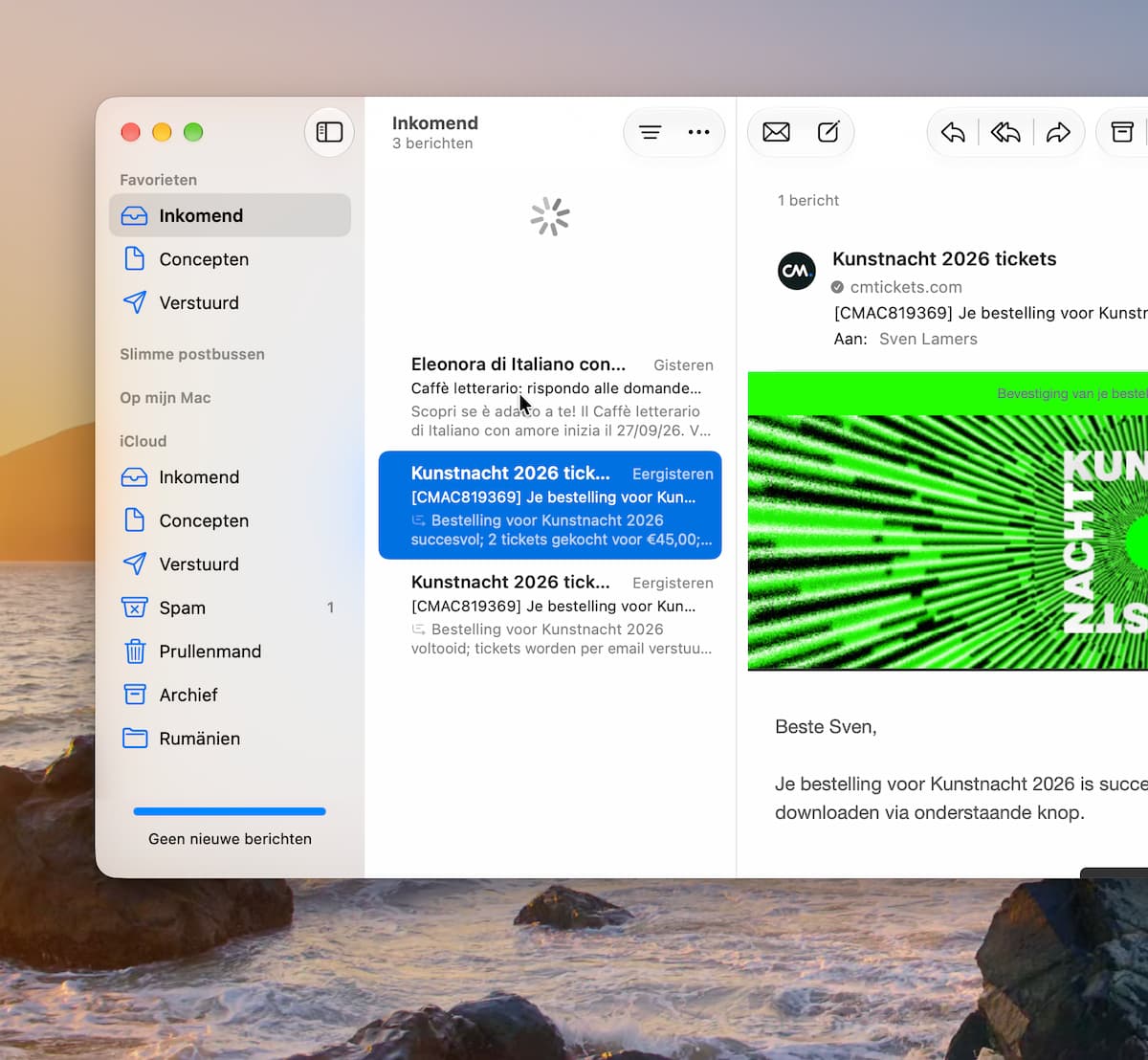
Task: Open the ellipsis more-options menu
Action: [x=699, y=132]
